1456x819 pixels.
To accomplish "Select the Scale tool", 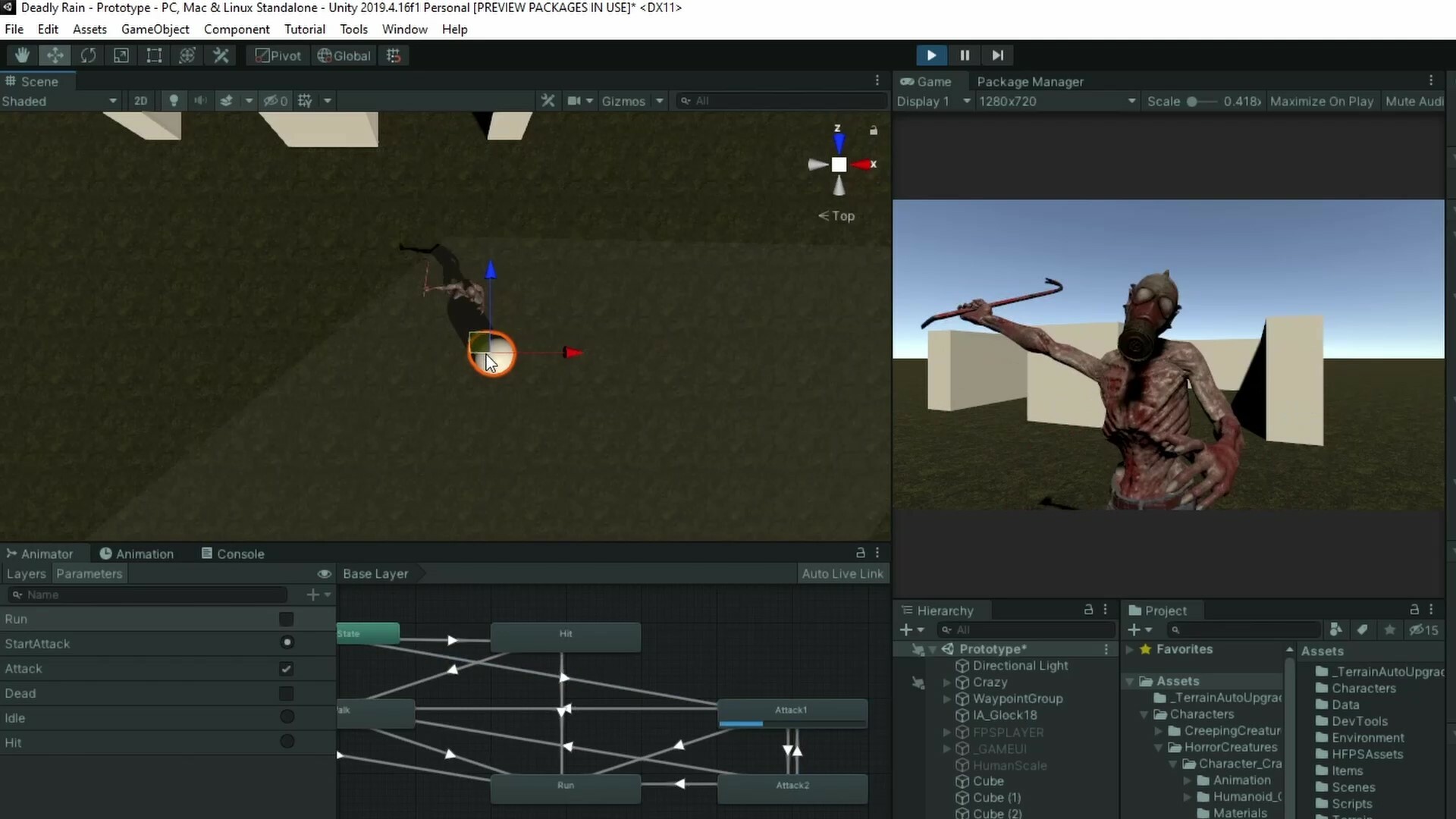I will (121, 55).
